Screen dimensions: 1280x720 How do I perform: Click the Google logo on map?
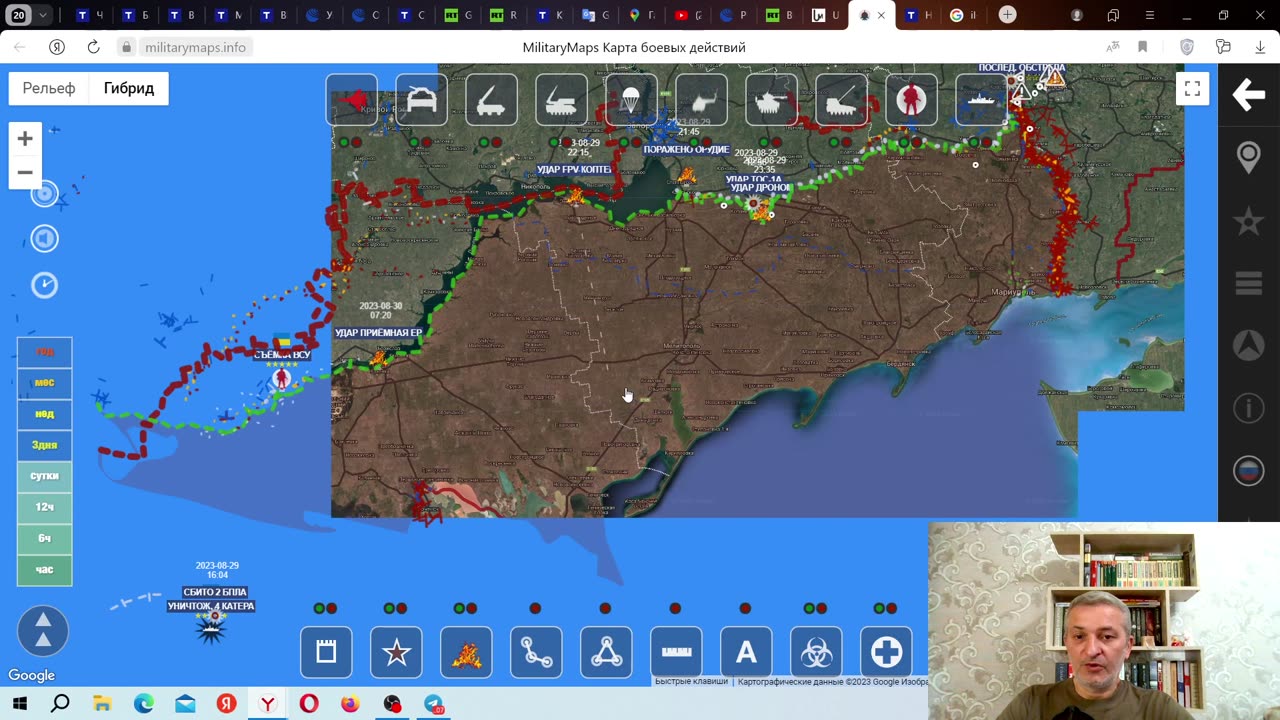click(31, 675)
